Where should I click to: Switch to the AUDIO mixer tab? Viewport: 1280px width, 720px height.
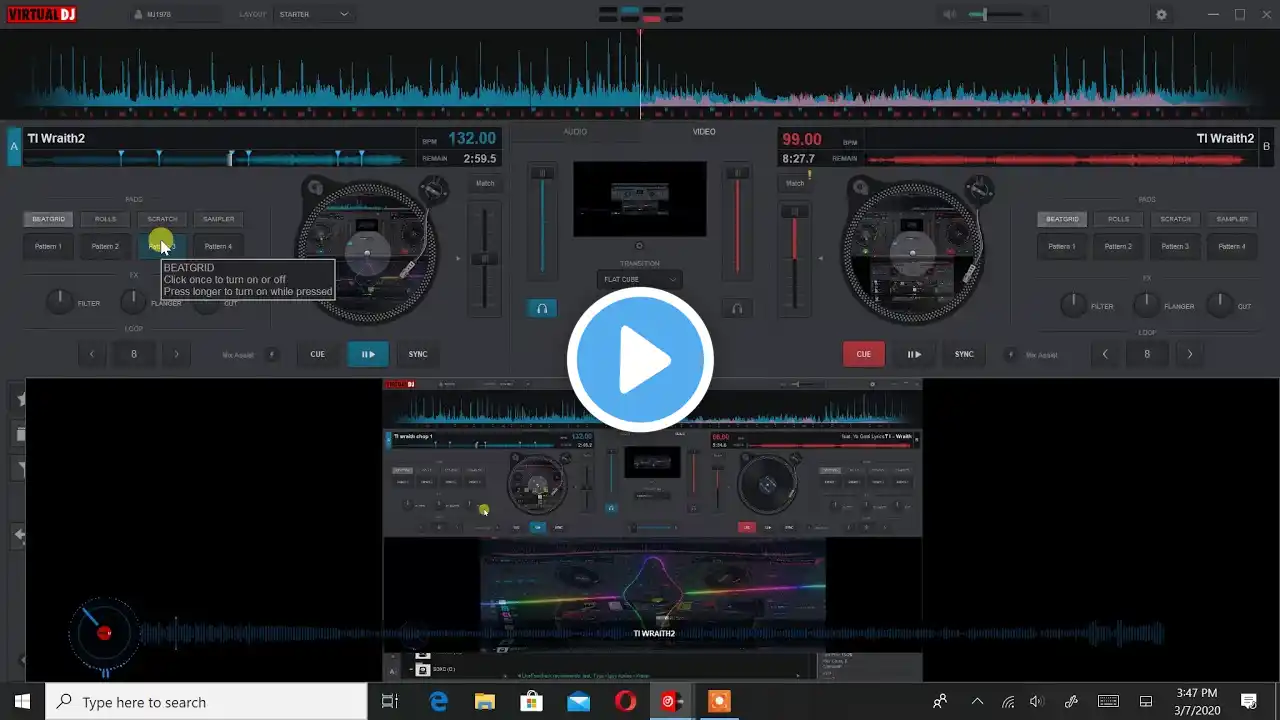pos(575,132)
